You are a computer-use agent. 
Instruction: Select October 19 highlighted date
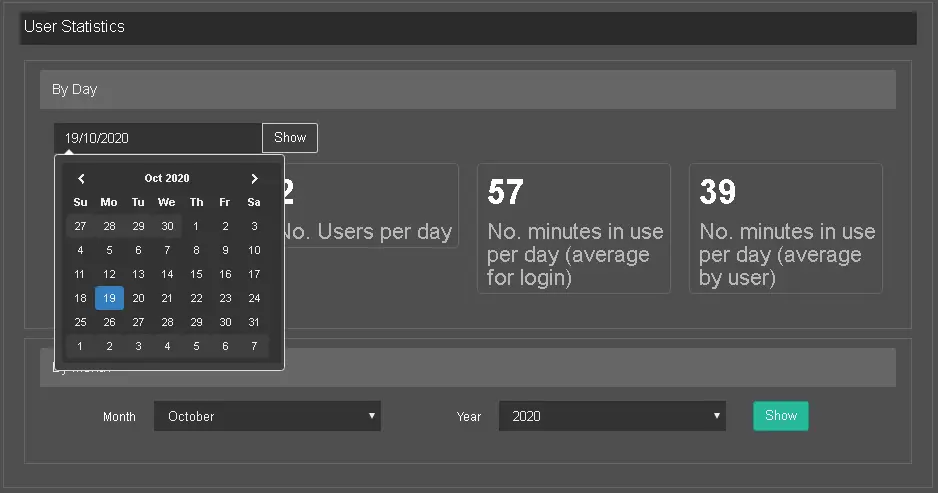point(110,298)
